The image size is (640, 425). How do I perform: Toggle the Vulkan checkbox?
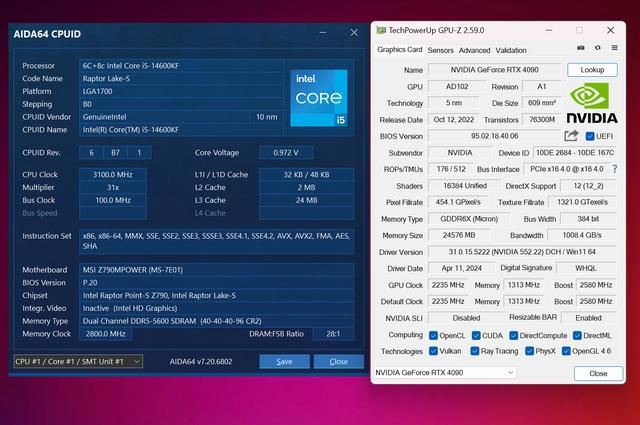coord(433,351)
